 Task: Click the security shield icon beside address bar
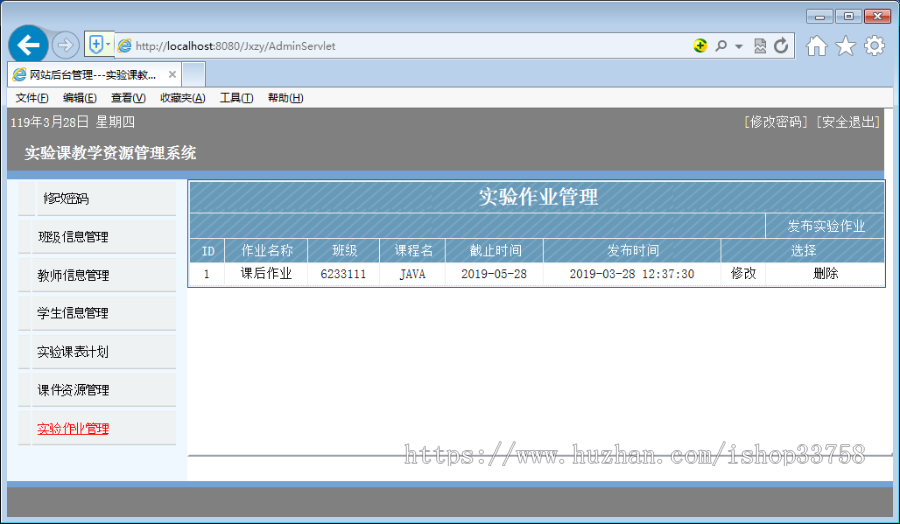pyautogui.click(x=96, y=44)
